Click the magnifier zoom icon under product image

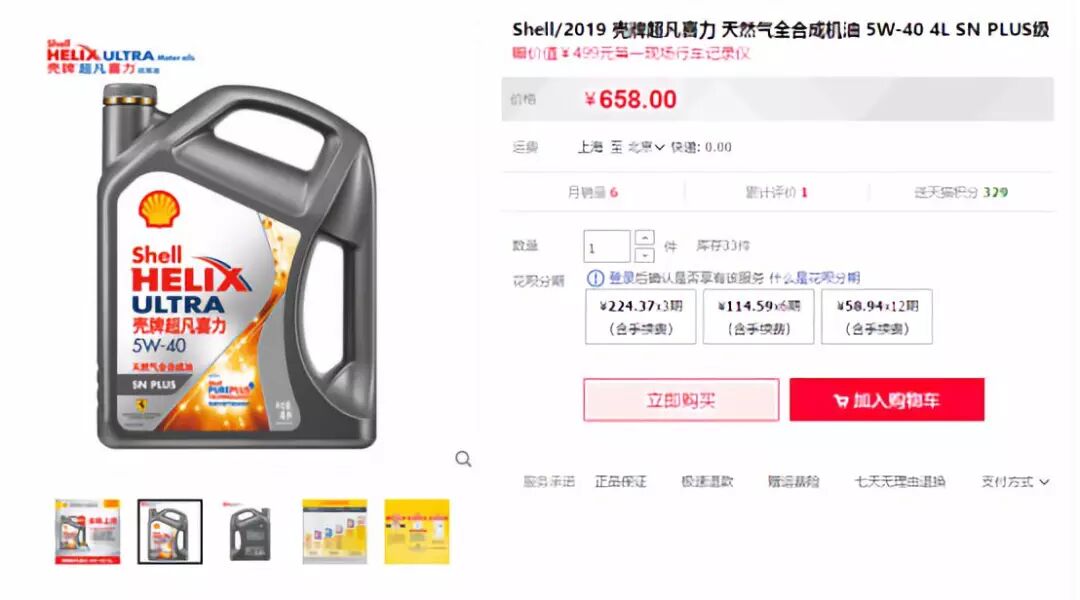(464, 459)
